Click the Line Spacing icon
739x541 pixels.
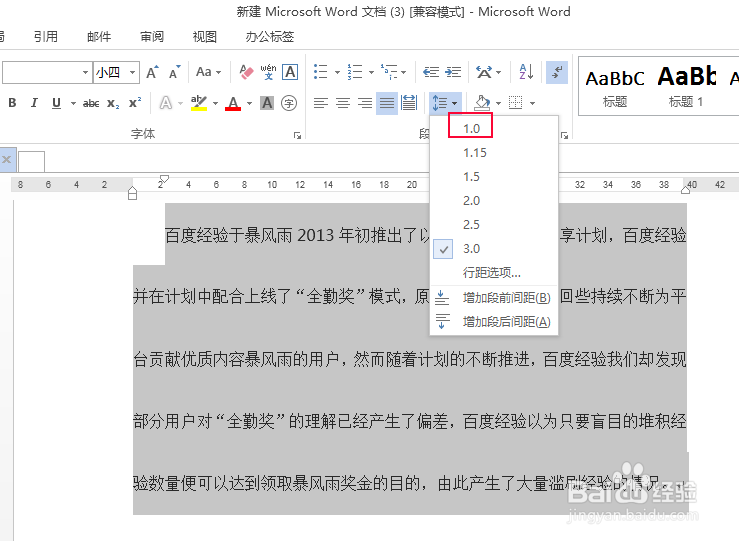440,103
